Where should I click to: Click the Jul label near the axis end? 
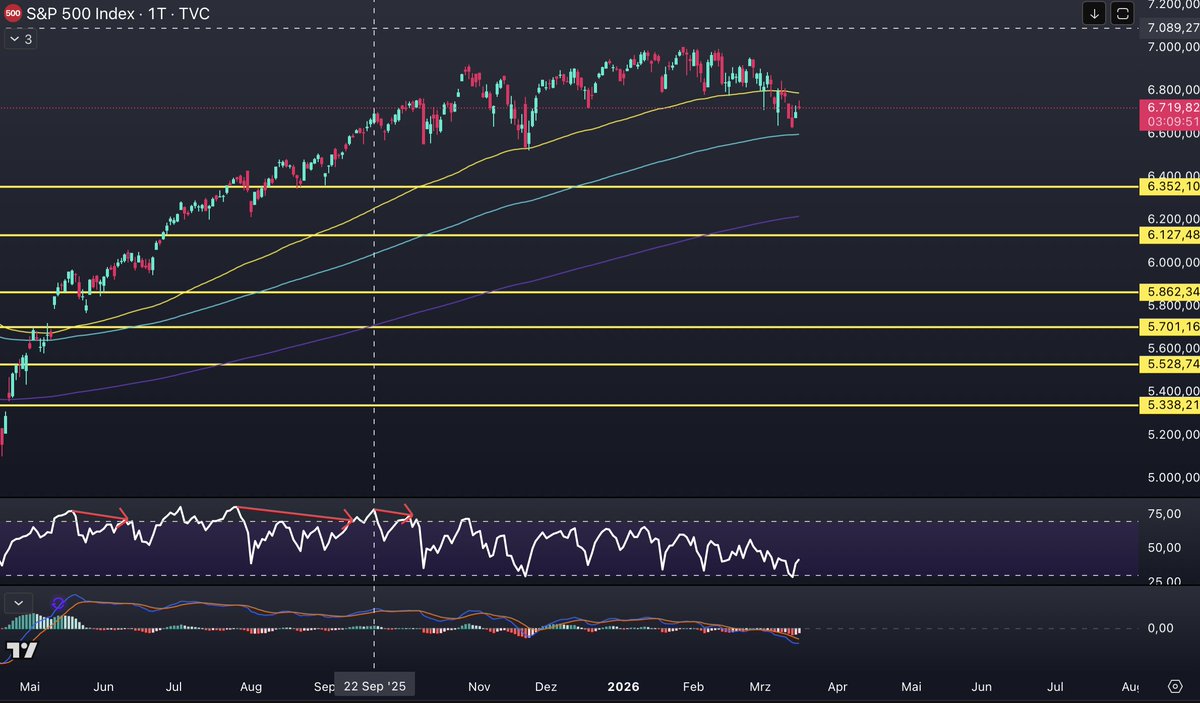point(1055,687)
